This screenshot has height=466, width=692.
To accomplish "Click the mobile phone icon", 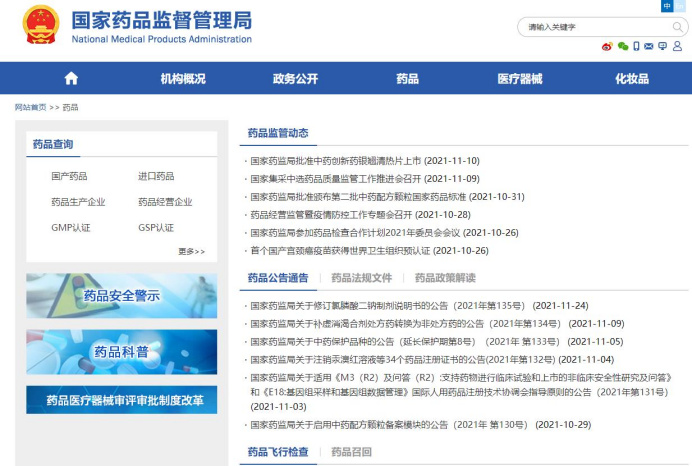I will [x=637, y=46].
